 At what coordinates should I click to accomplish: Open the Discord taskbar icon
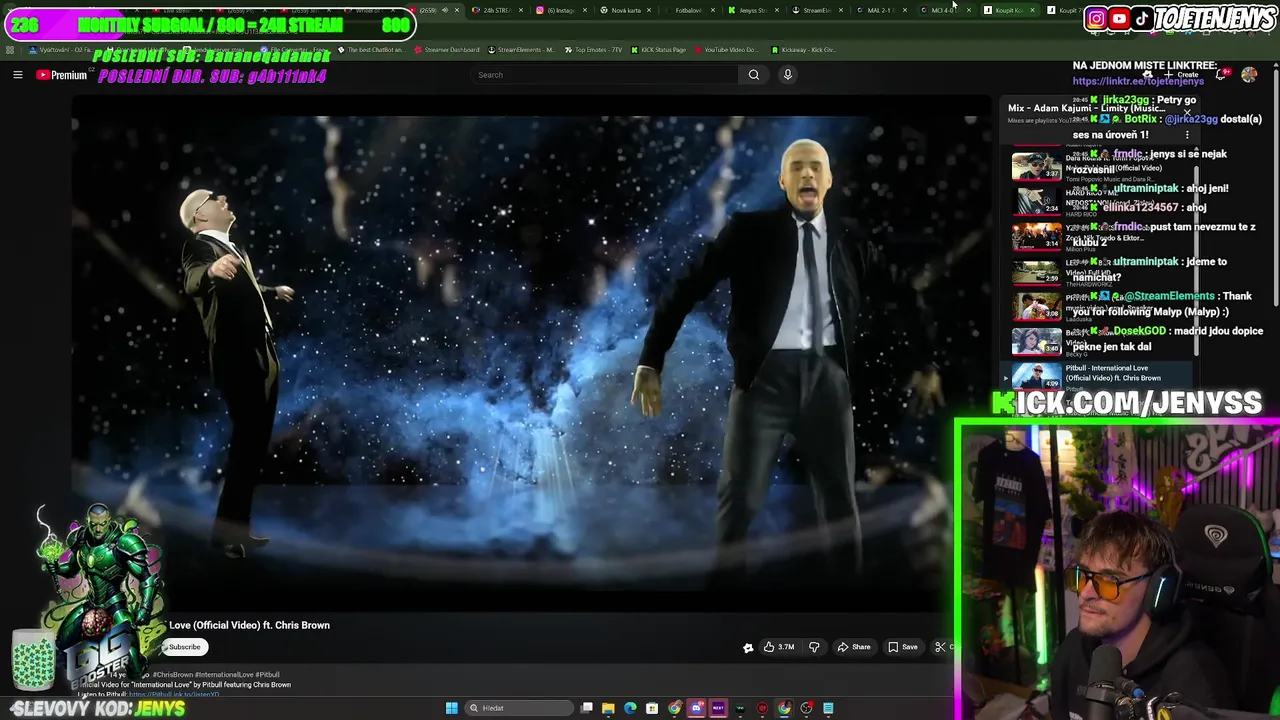coord(696,708)
